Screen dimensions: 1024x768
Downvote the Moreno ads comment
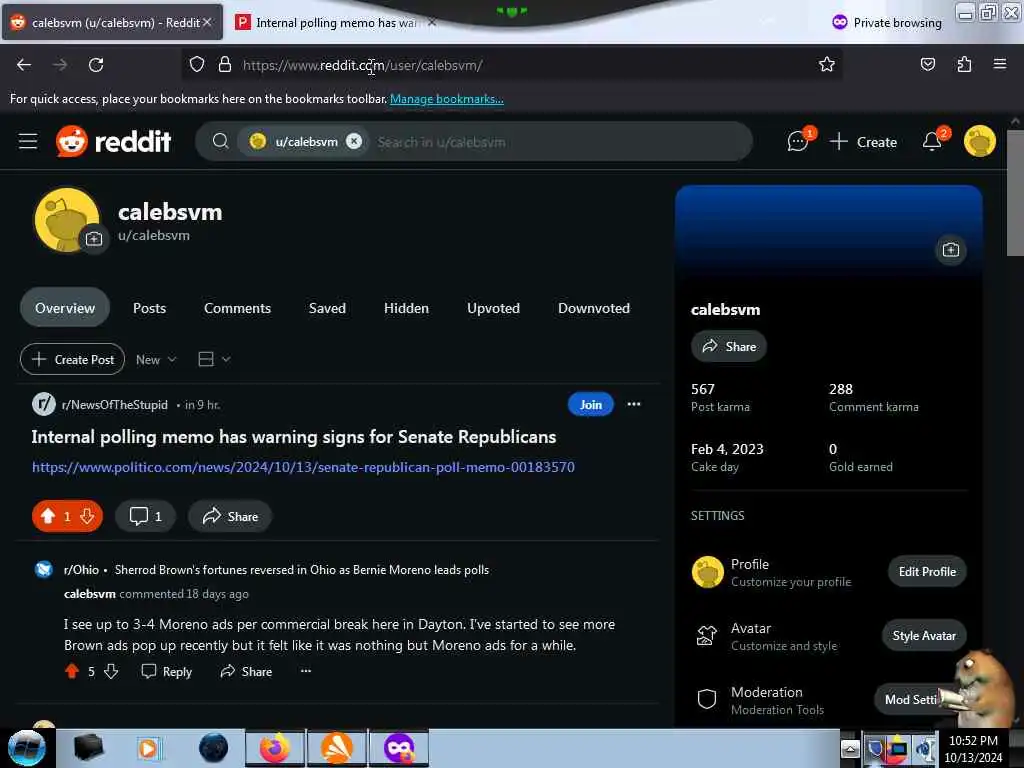click(x=112, y=671)
